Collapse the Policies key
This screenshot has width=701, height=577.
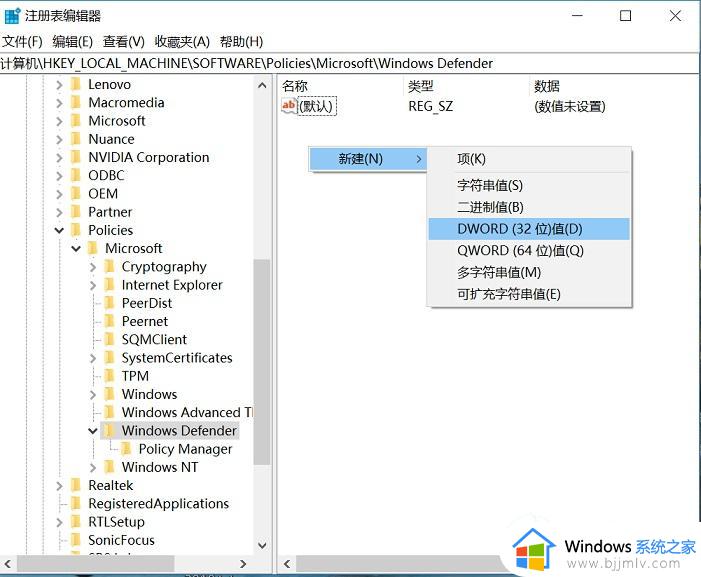[x=59, y=230]
